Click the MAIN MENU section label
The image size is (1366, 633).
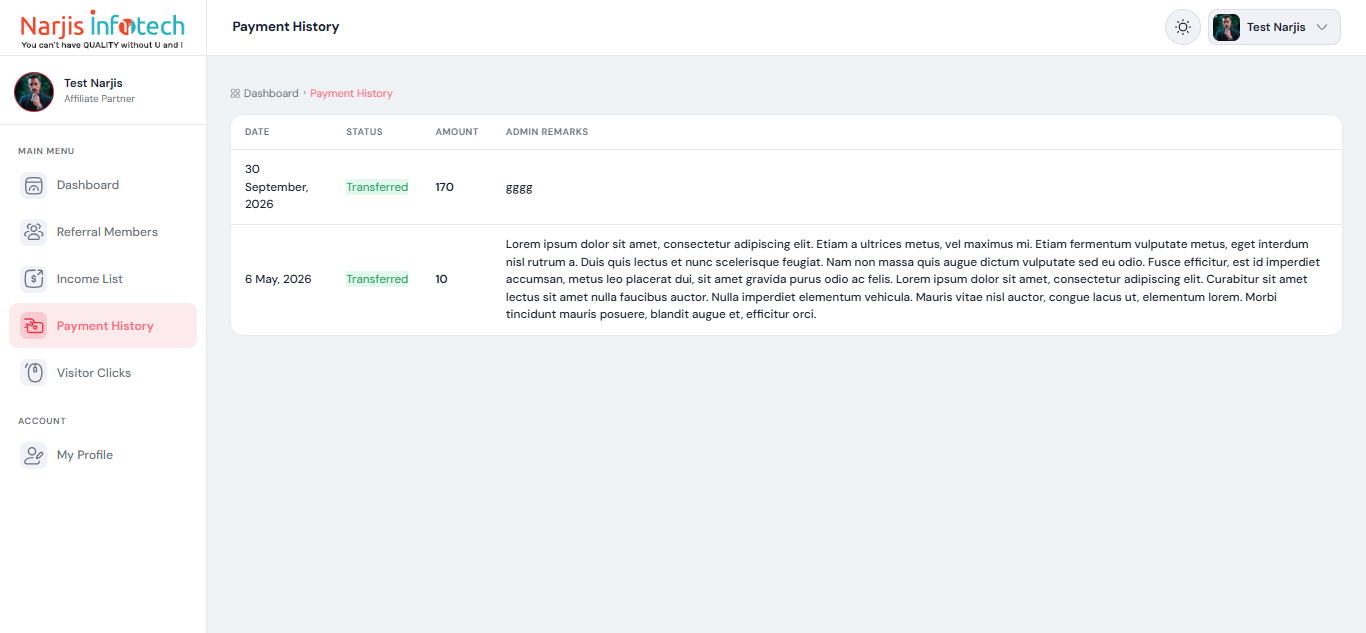[x=46, y=151]
